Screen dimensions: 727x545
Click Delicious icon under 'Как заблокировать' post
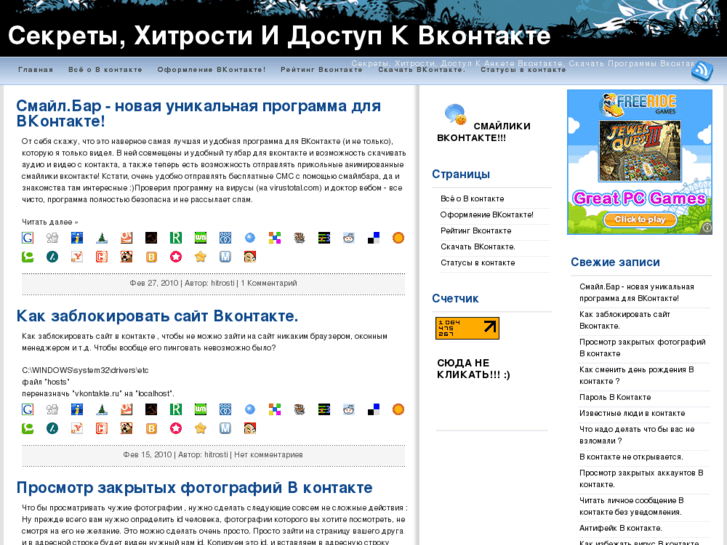pyautogui.click(x=373, y=410)
